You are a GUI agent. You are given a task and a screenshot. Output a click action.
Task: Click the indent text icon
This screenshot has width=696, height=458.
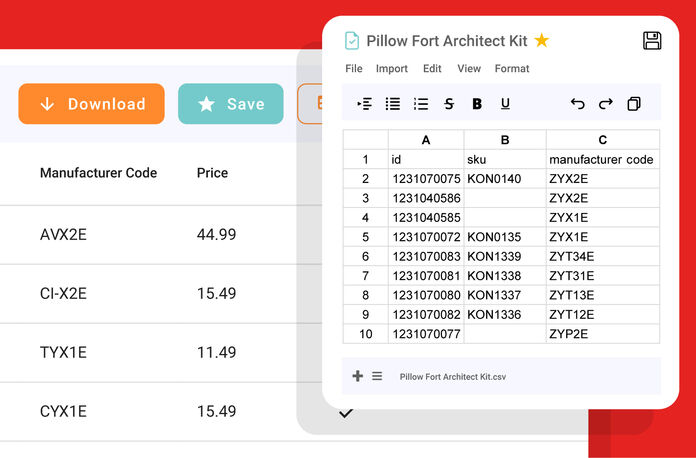pos(365,103)
